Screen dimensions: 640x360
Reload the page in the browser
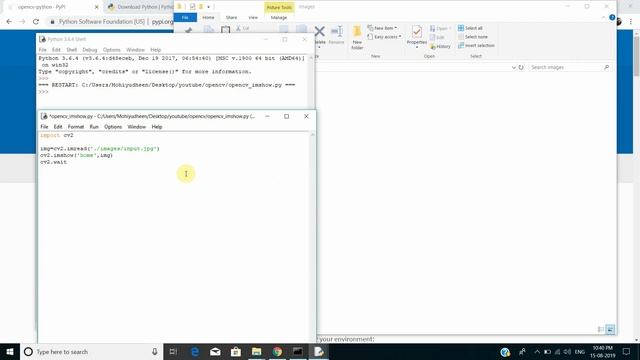click(x=36, y=22)
